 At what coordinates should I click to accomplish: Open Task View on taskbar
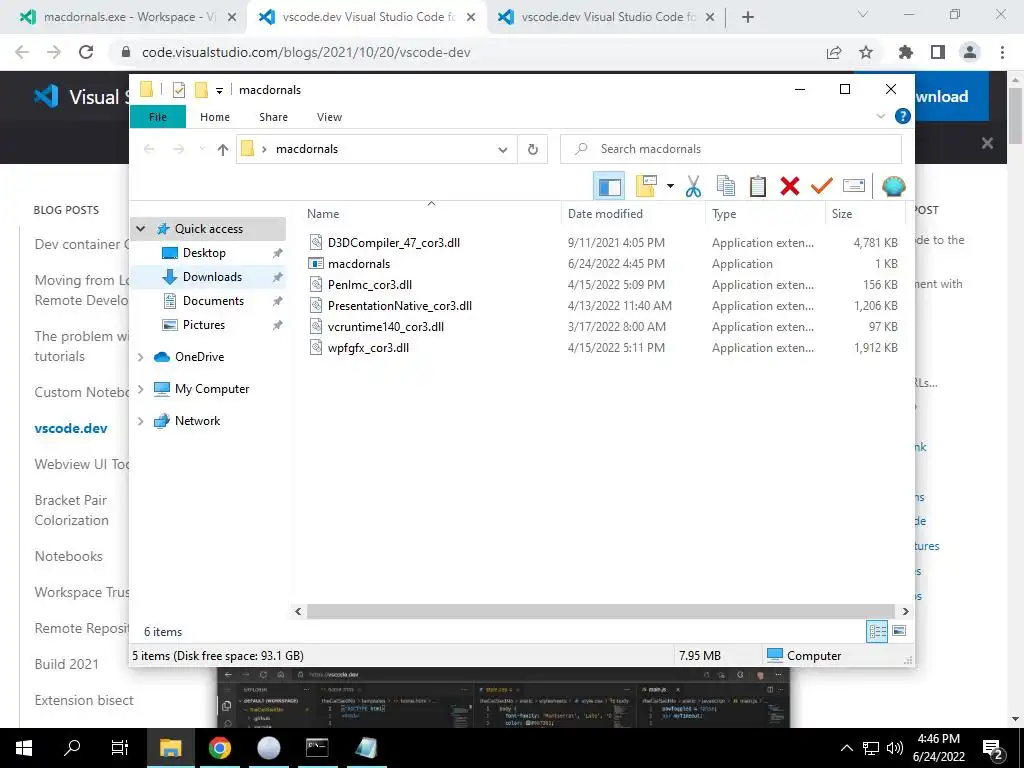coord(120,748)
